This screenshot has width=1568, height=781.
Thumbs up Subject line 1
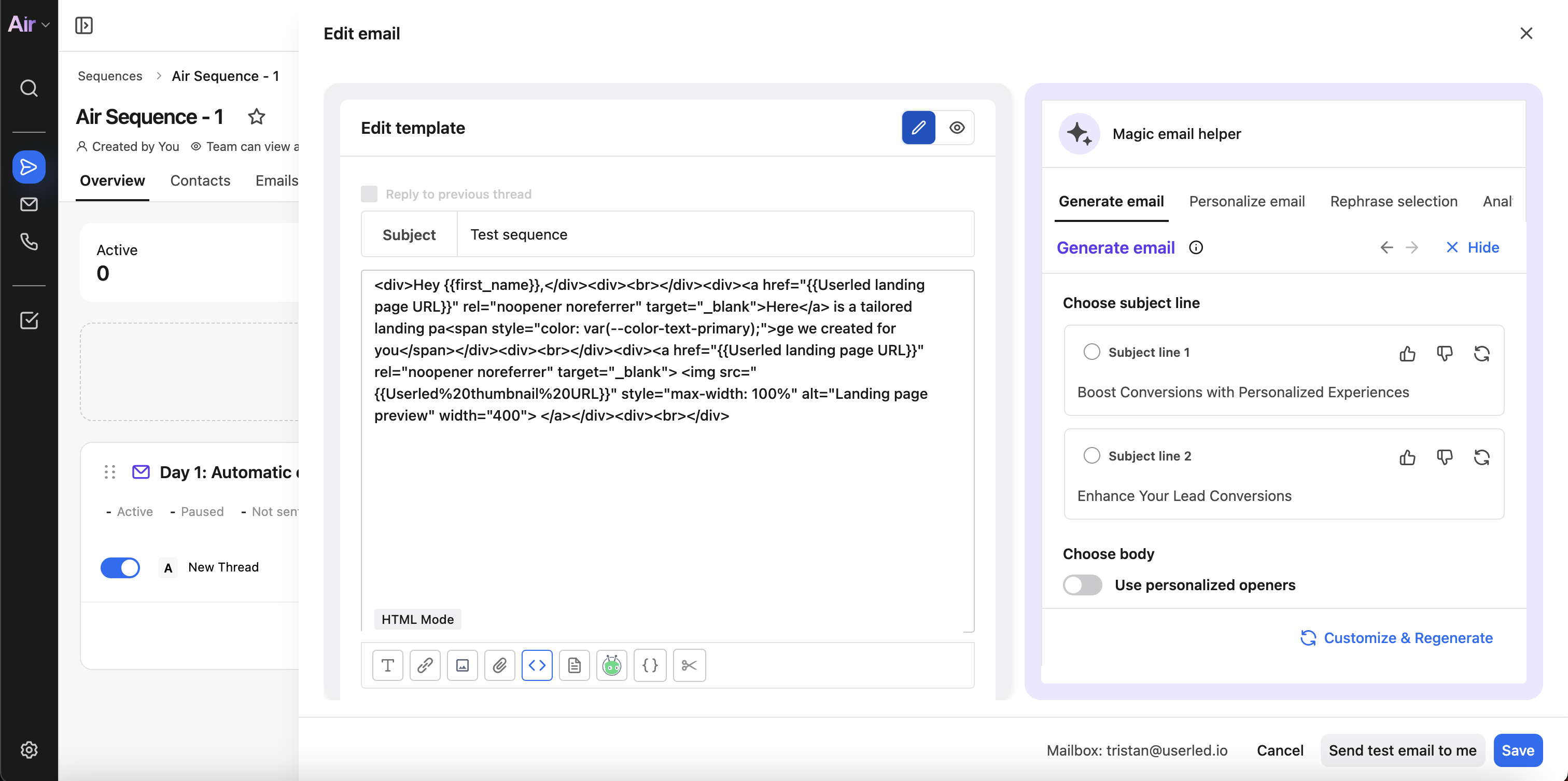point(1407,353)
